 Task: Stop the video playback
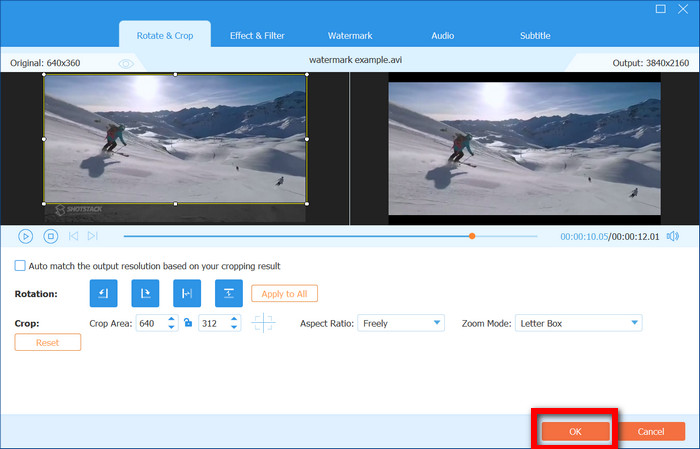[x=49, y=236]
